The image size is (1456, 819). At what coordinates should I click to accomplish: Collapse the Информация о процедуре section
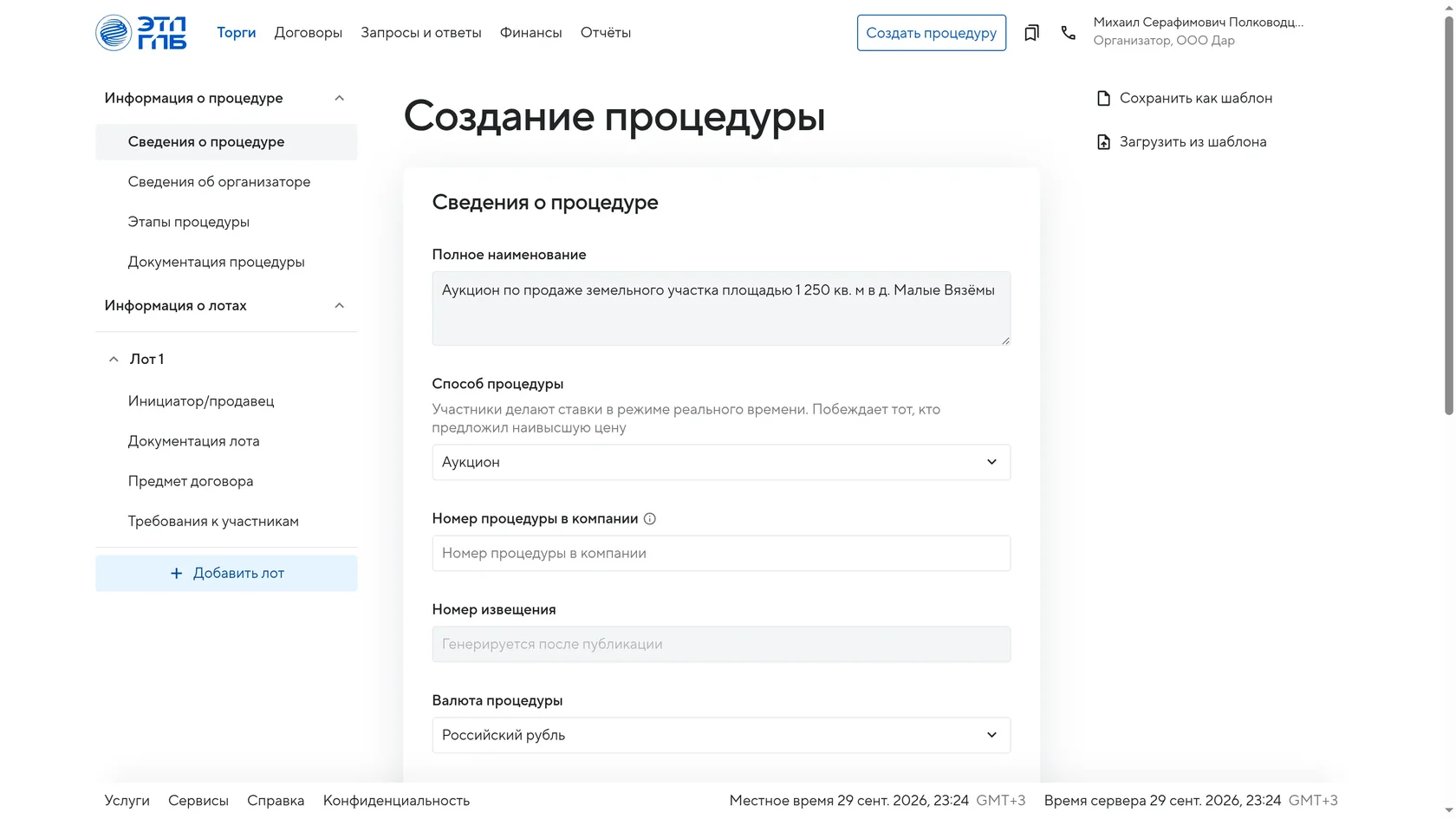[x=339, y=98]
